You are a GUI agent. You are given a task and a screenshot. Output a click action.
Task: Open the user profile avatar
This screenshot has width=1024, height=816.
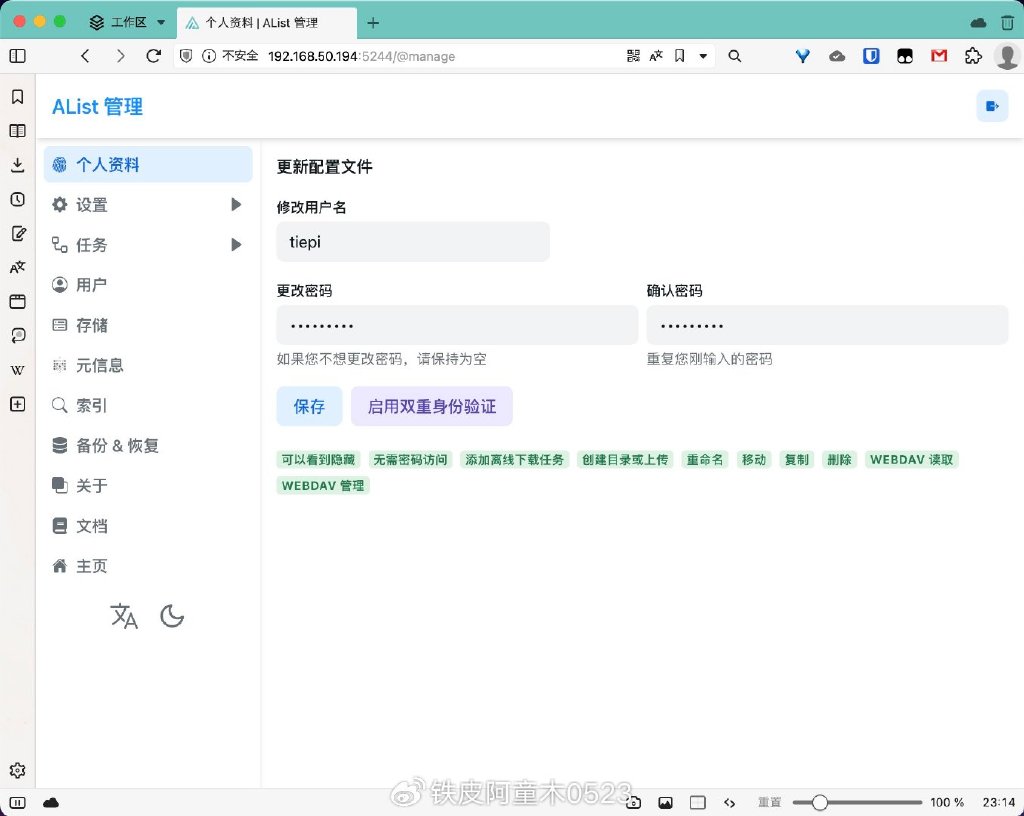[x=1006, y=56]
